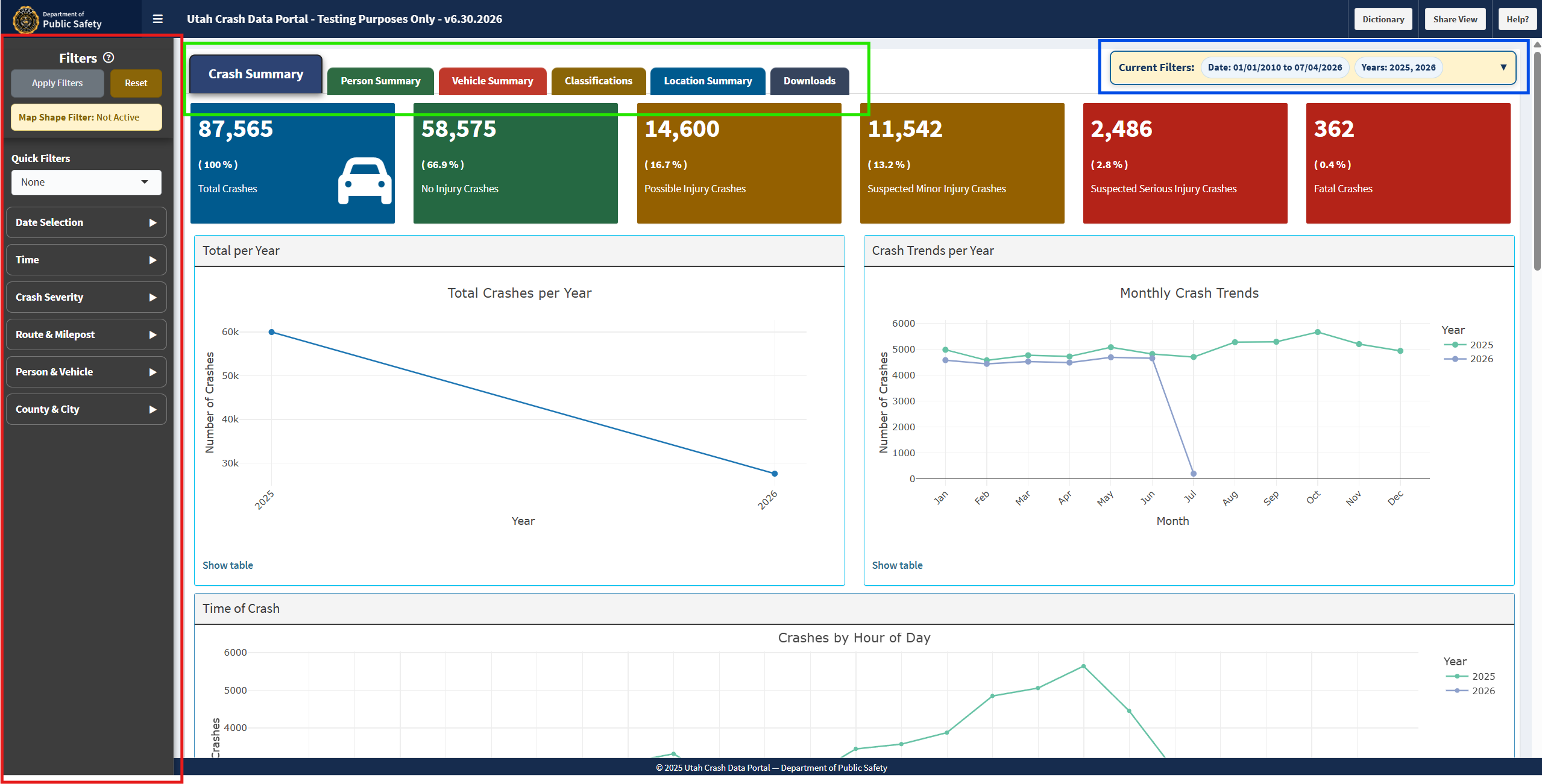Switch to the Person Summary tab
The image size is (1542, 784).
click(x=380, y=81)
